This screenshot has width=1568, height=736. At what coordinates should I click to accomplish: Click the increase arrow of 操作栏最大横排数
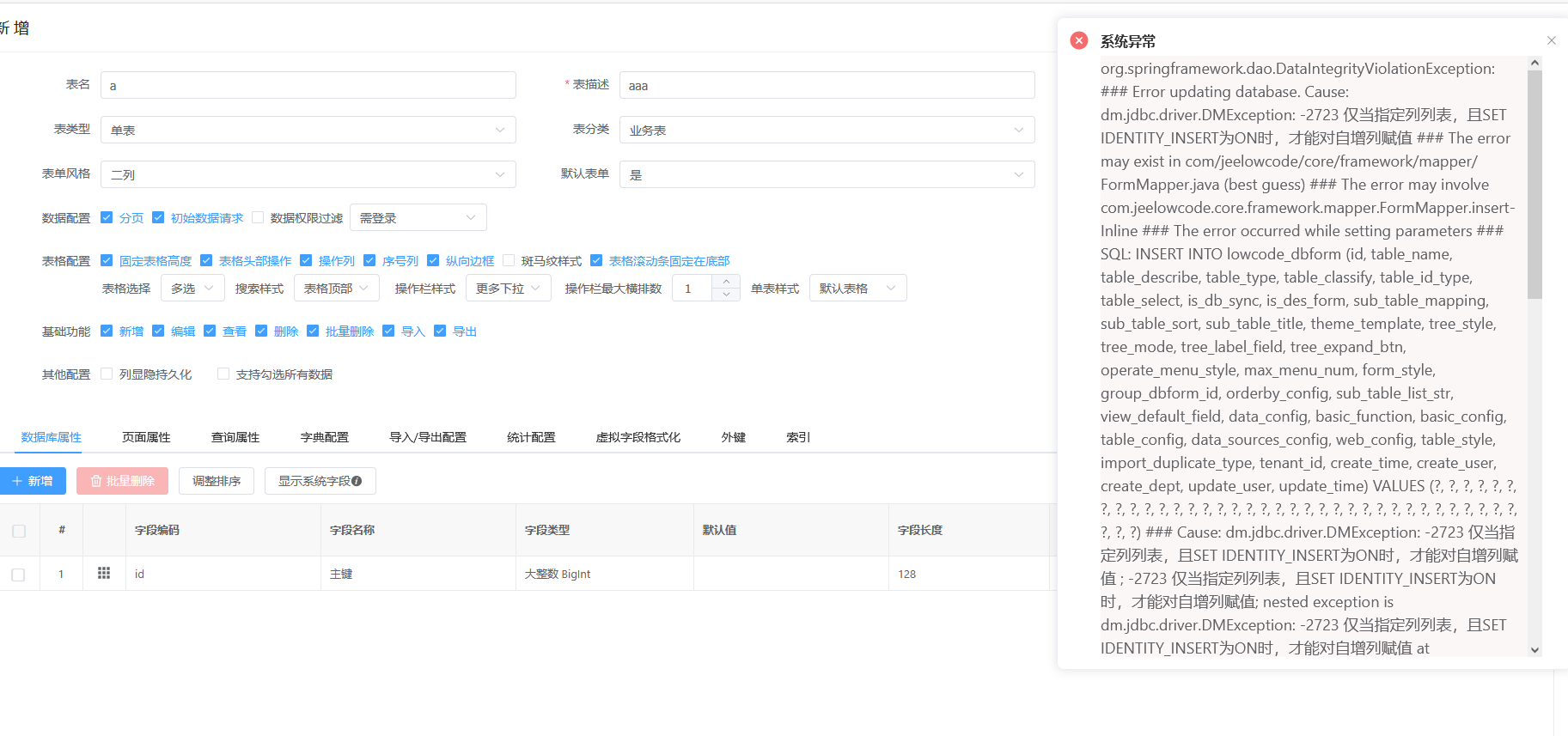pos(726,282)
